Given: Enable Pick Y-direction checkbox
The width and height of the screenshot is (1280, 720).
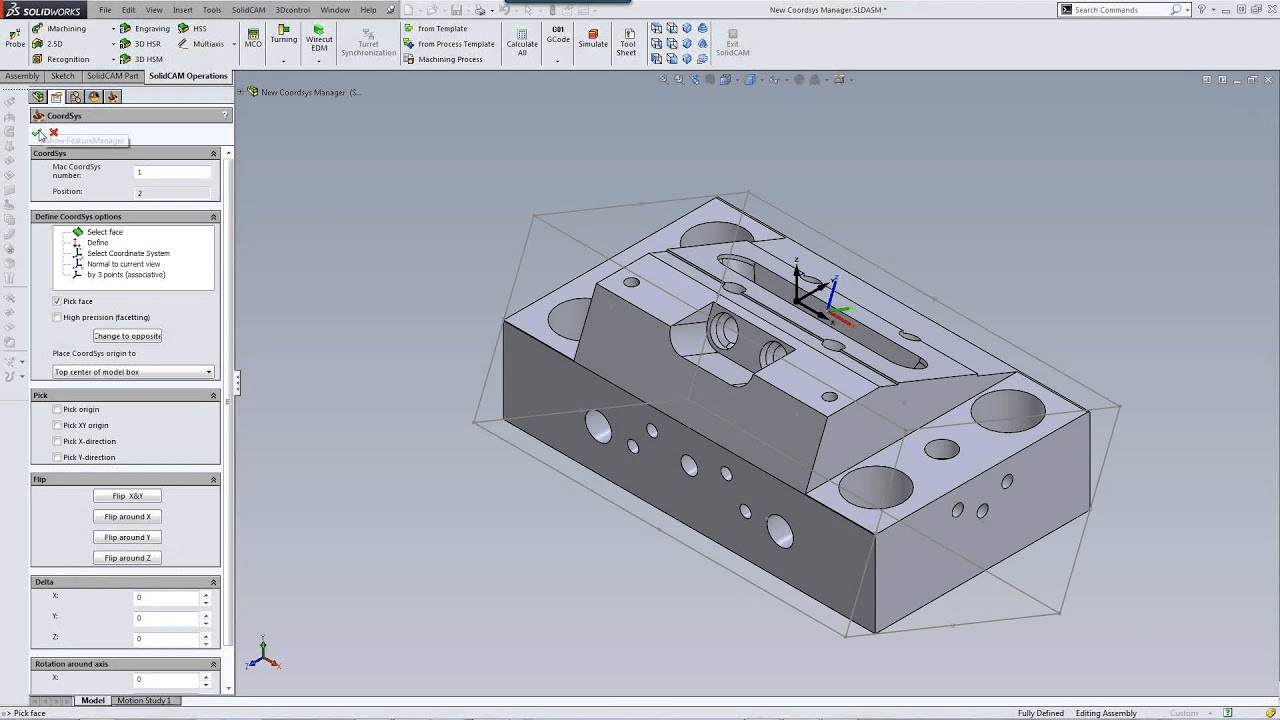Looking at the screenshot, I should pyautogui.click(x=57, y=457).
